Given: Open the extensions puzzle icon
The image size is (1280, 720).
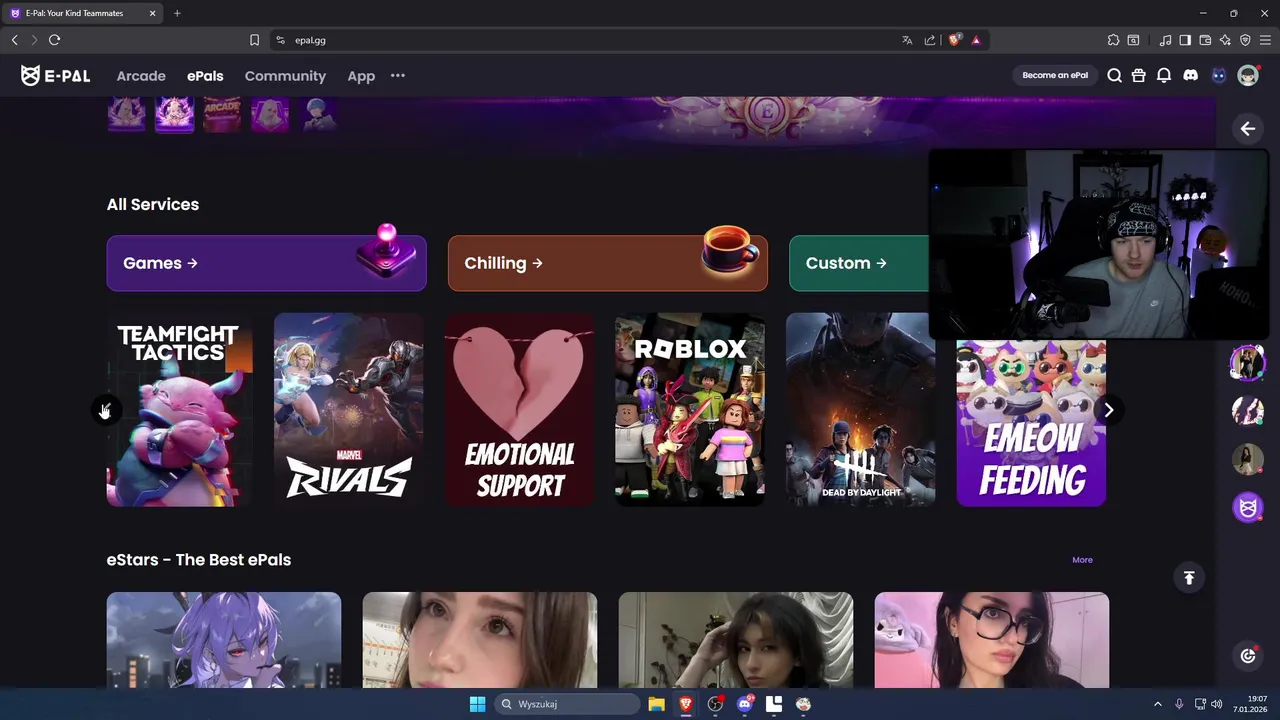Looking at the screenshot, I should click(1113, 40).
